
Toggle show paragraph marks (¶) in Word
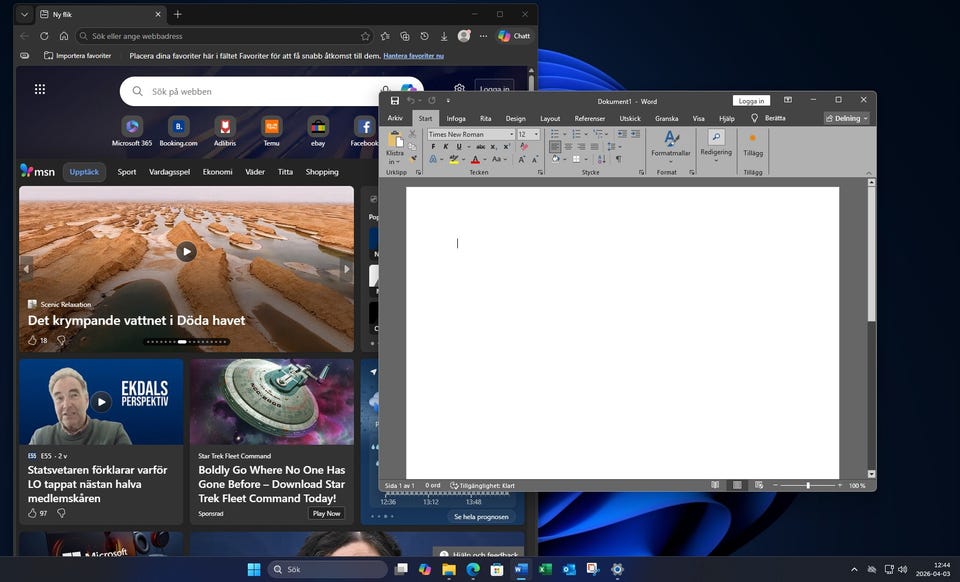pyautogui.click(x=618, y=159)
